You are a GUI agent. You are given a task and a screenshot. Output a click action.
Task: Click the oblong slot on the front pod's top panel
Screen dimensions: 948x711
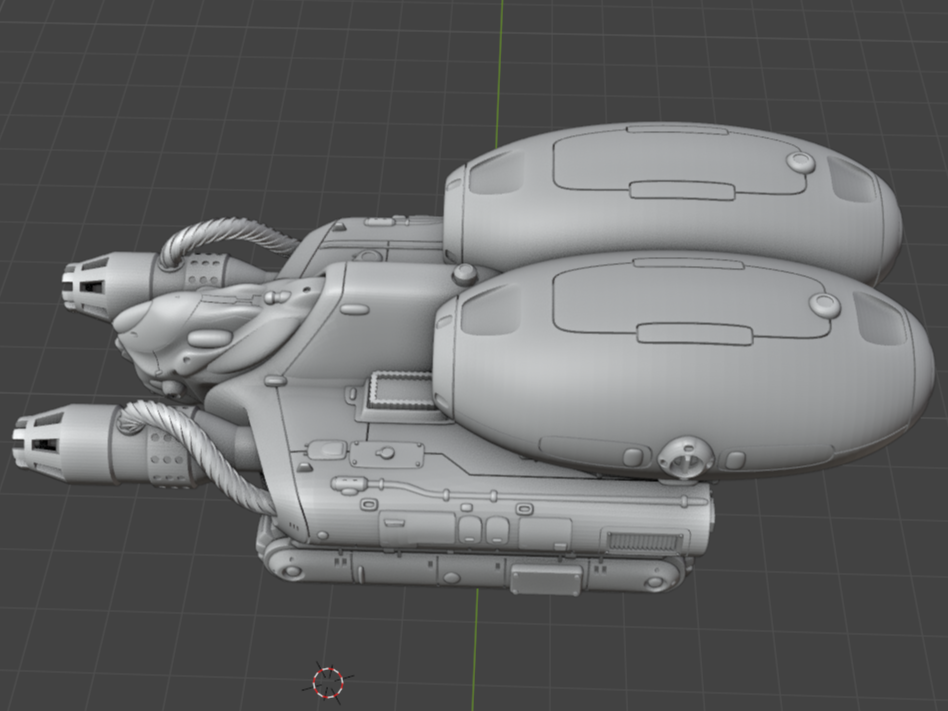[x=693, y=334]
